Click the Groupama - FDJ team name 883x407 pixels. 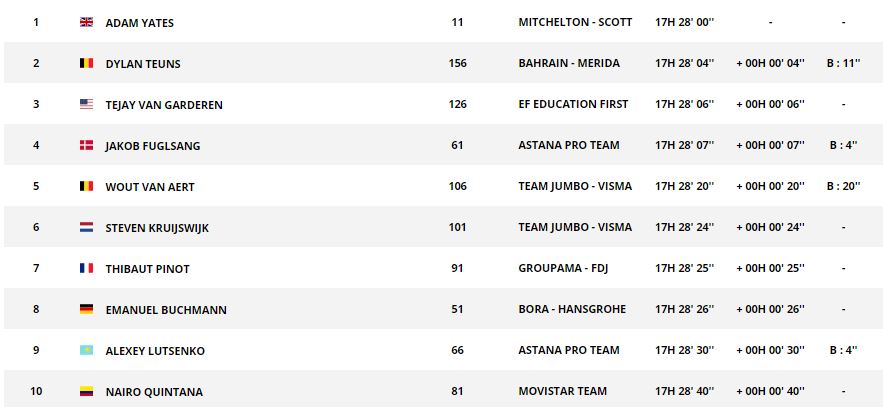tap(563, 269)
